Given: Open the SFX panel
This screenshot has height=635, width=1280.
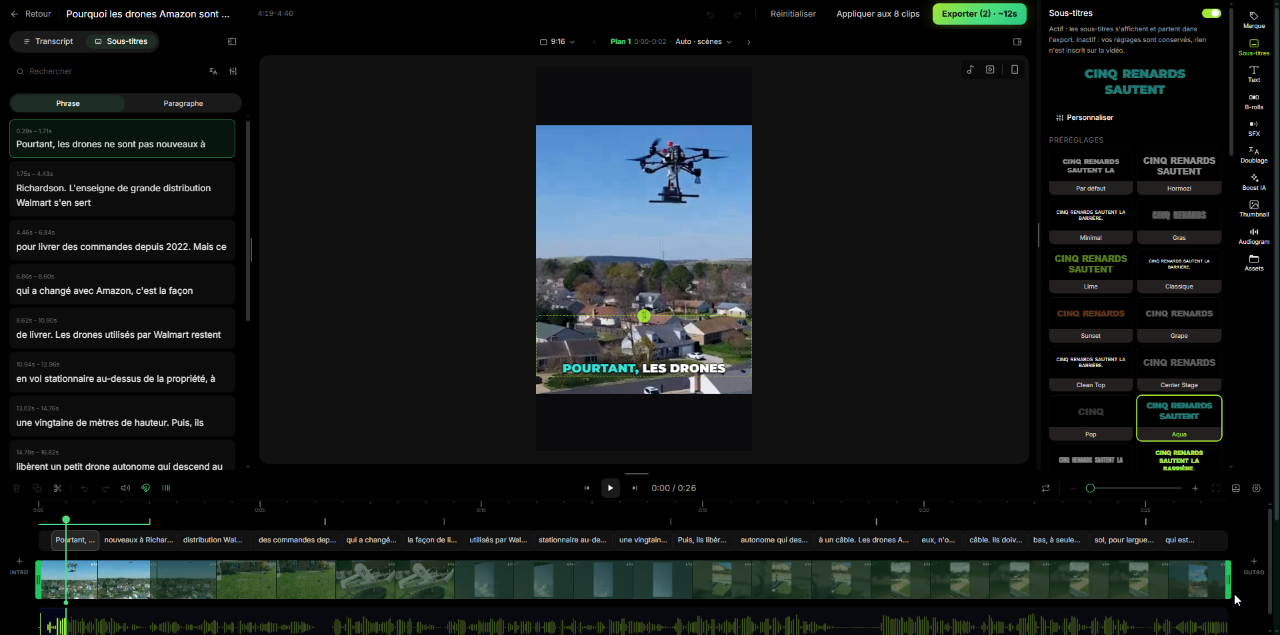Looking at the screenshot, I should point(1254,128).
